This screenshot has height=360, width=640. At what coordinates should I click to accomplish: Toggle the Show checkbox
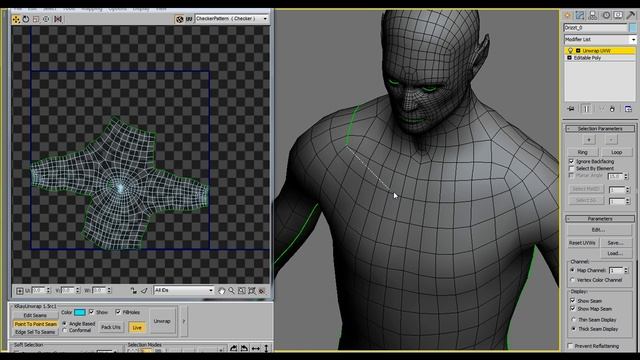tap(91, 312)
